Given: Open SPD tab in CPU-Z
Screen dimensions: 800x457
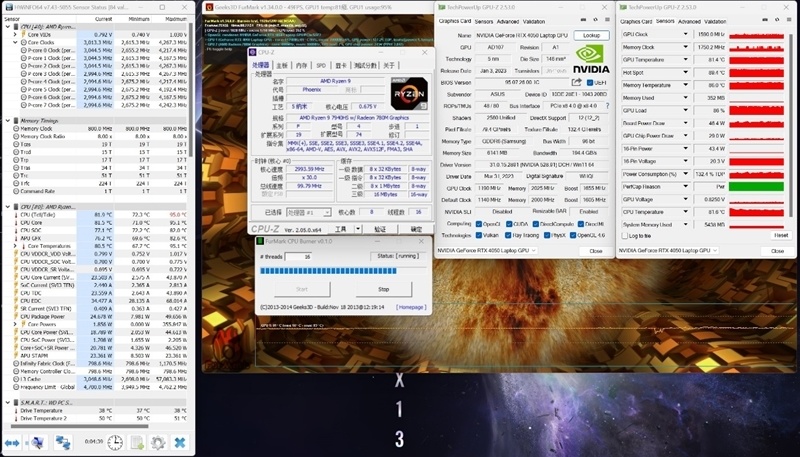Looking at the screenshot, I should 321,65.
